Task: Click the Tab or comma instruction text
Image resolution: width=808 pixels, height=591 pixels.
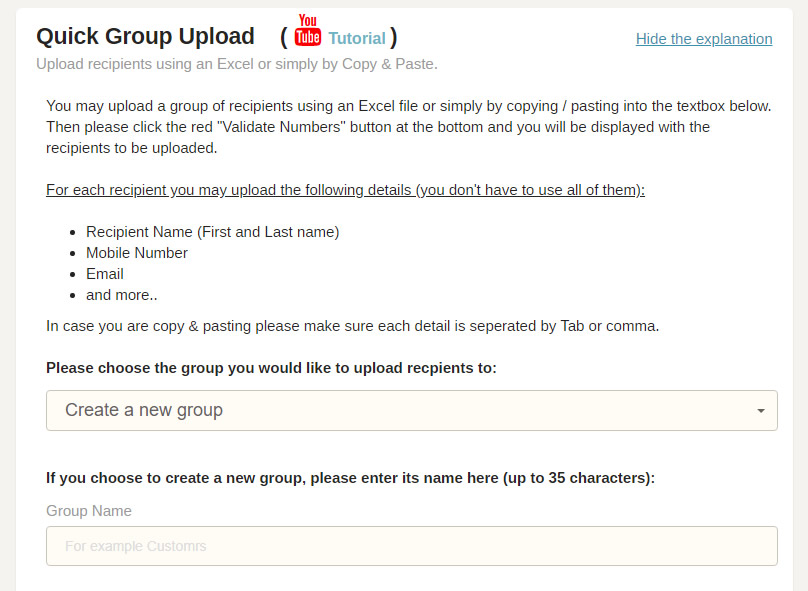Action: 352,326
